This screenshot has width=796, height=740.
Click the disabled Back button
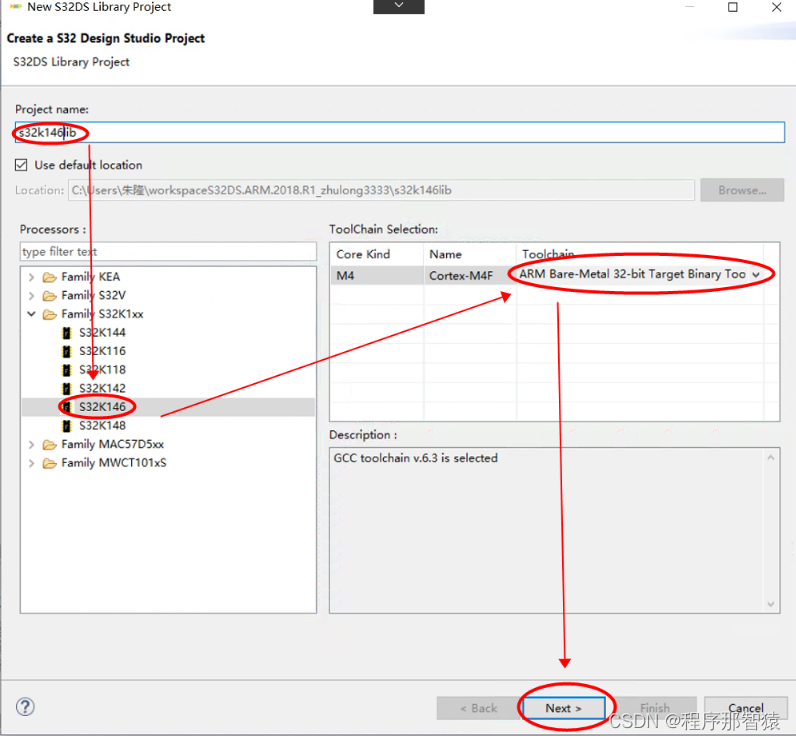(x=478, y=708)
